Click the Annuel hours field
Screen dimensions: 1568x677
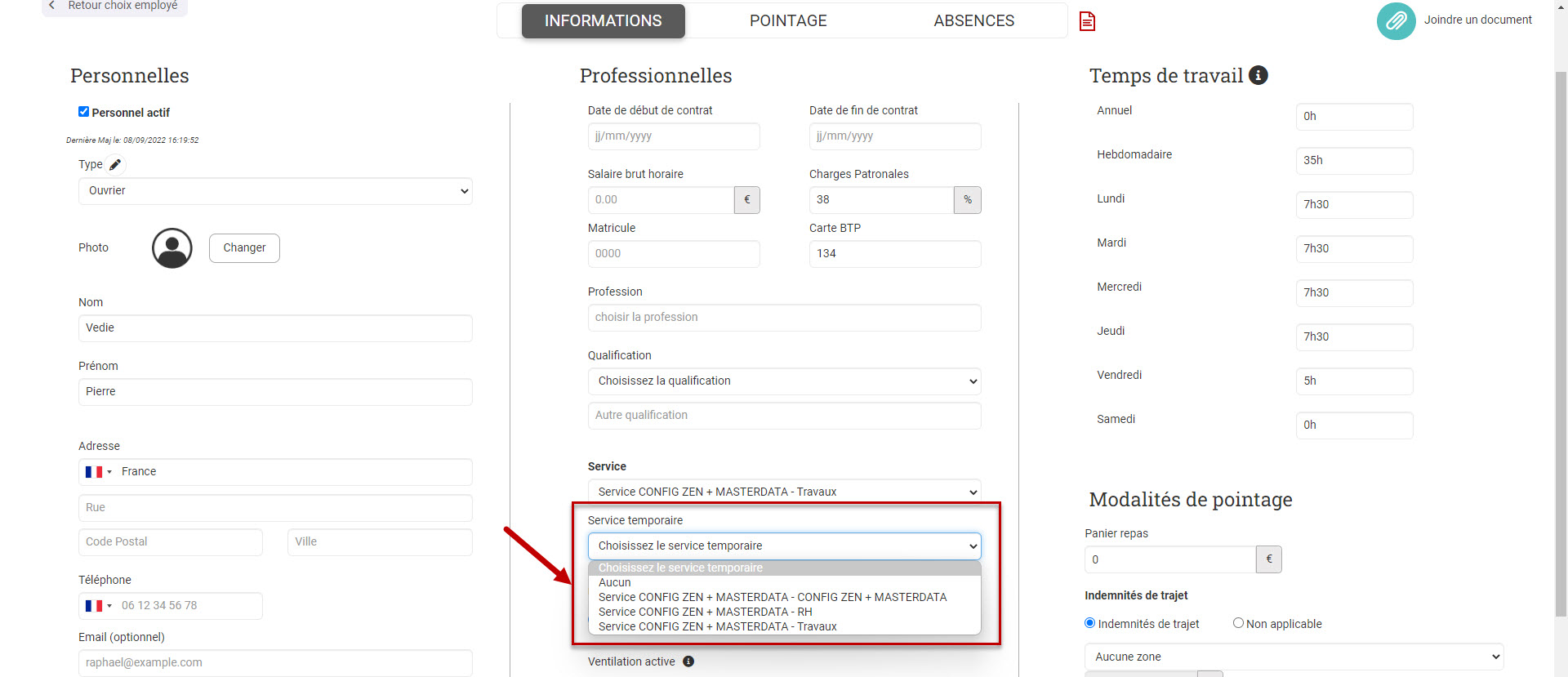tap(1354, 117)
